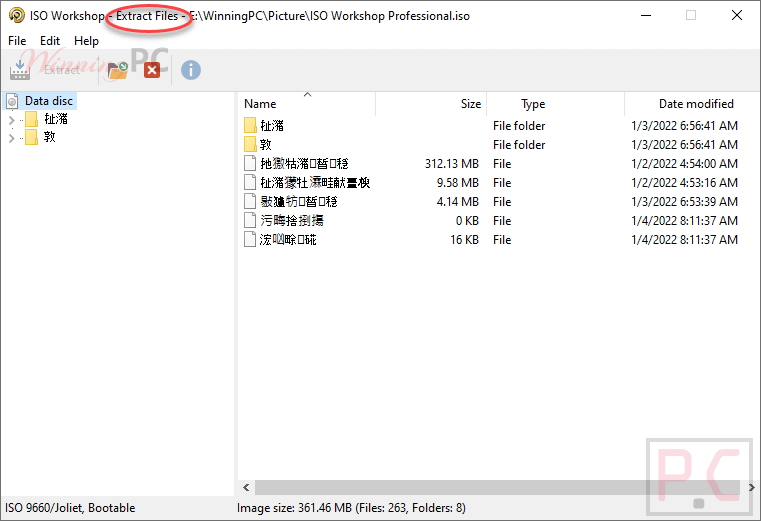
Task: Expand the first folder in the tree
Action: click(x=12, y=119)
